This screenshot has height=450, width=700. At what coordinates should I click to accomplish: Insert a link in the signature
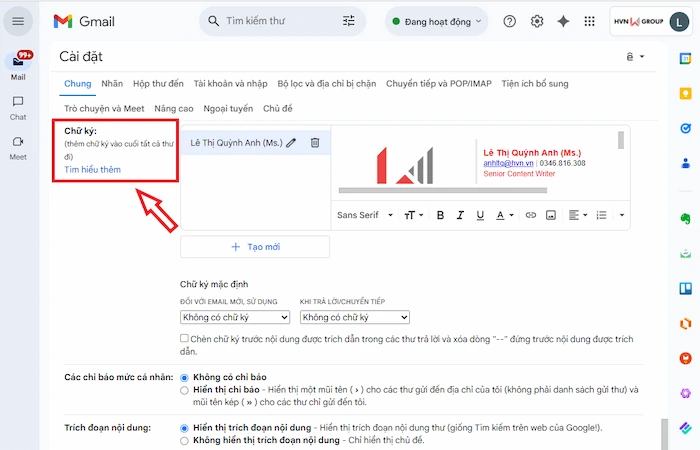531,215
